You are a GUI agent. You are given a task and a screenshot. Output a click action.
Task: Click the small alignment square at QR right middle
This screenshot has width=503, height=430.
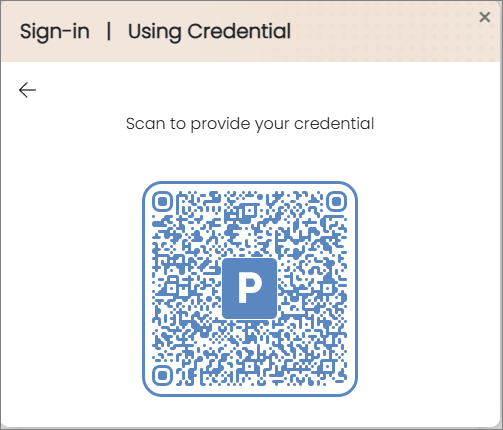[328, 288]
